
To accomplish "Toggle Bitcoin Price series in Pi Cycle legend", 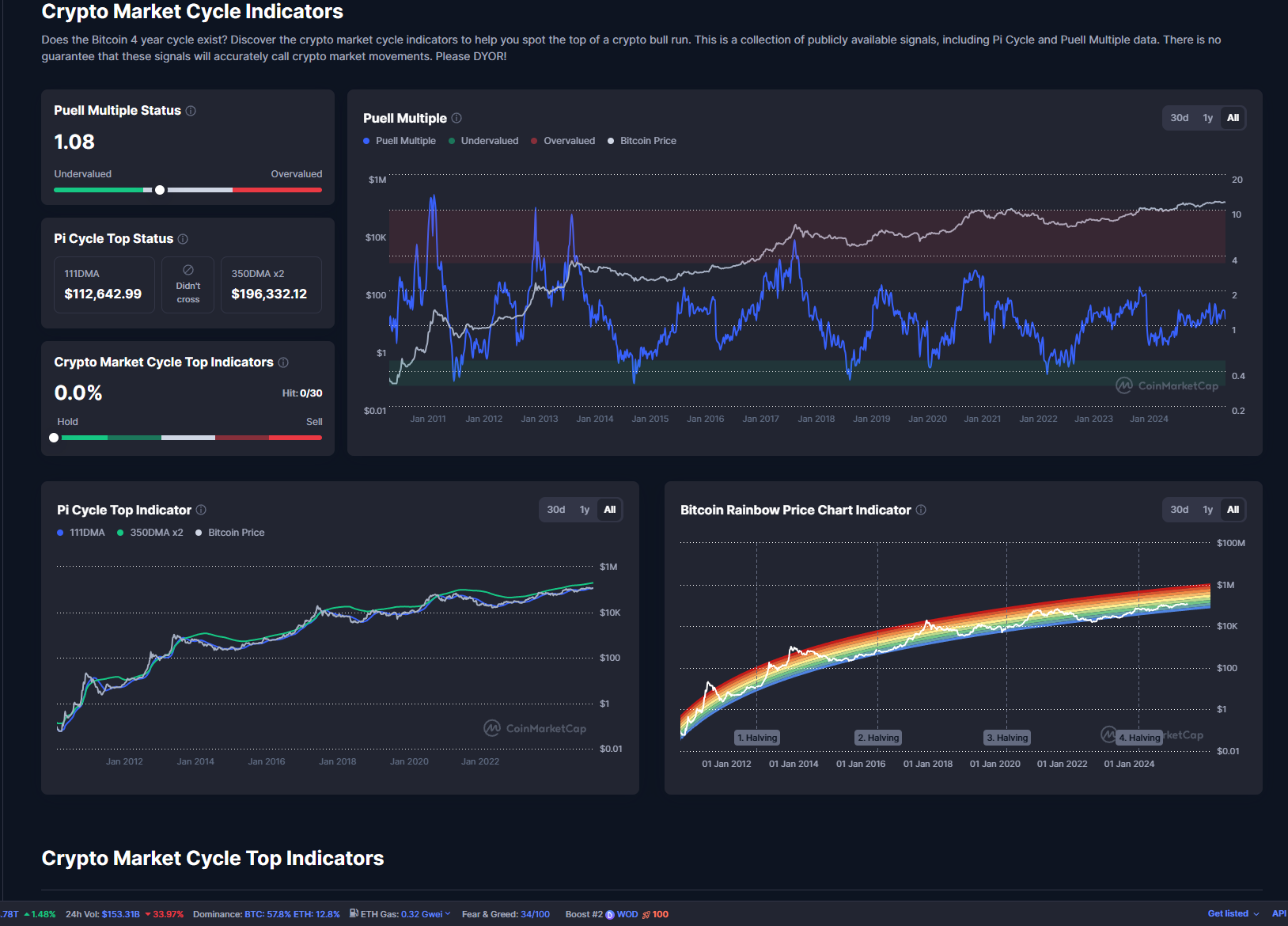I will 230,533.
